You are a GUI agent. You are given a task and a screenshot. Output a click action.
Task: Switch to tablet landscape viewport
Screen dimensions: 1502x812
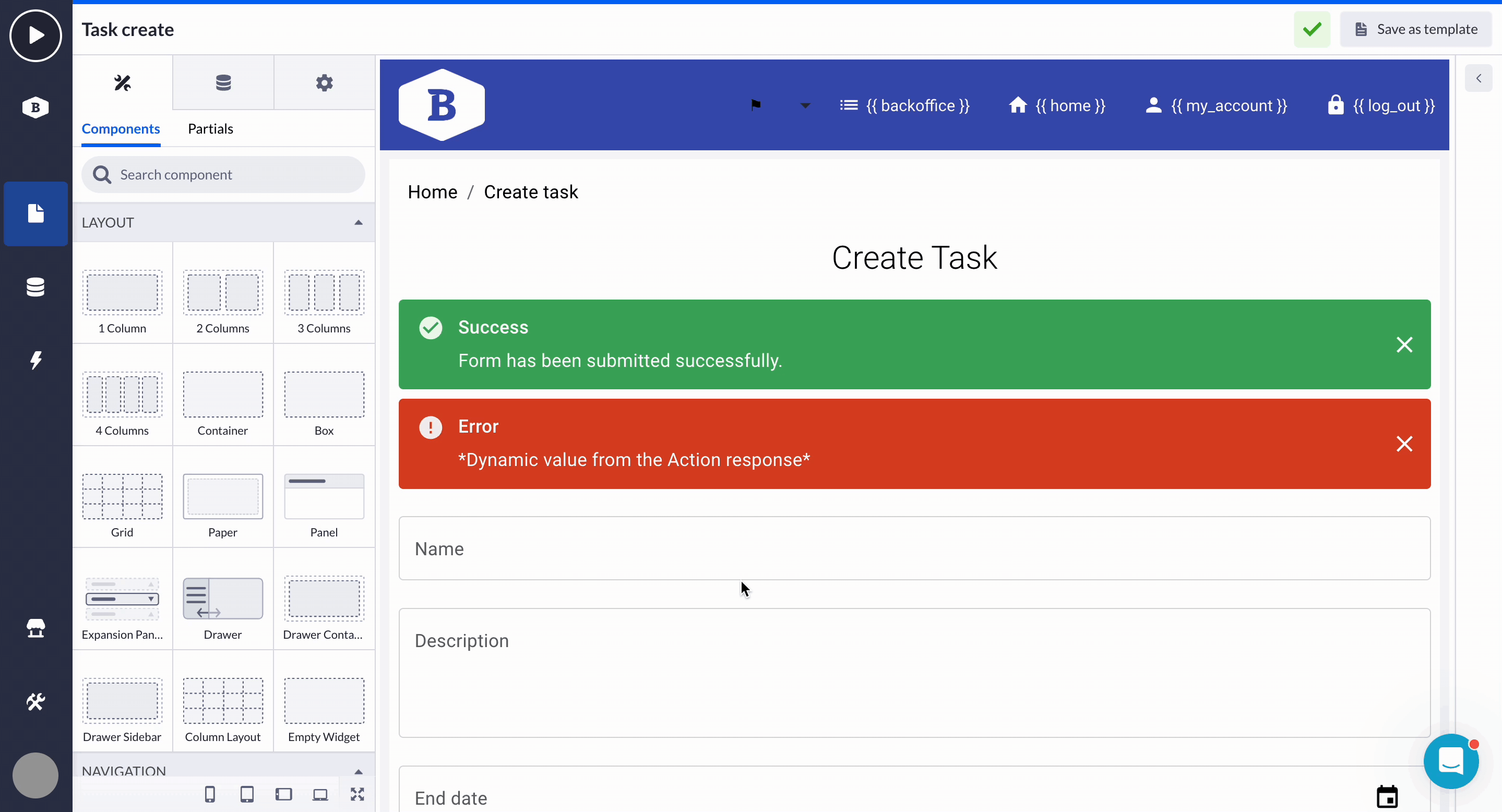click(x=284, y=794)
